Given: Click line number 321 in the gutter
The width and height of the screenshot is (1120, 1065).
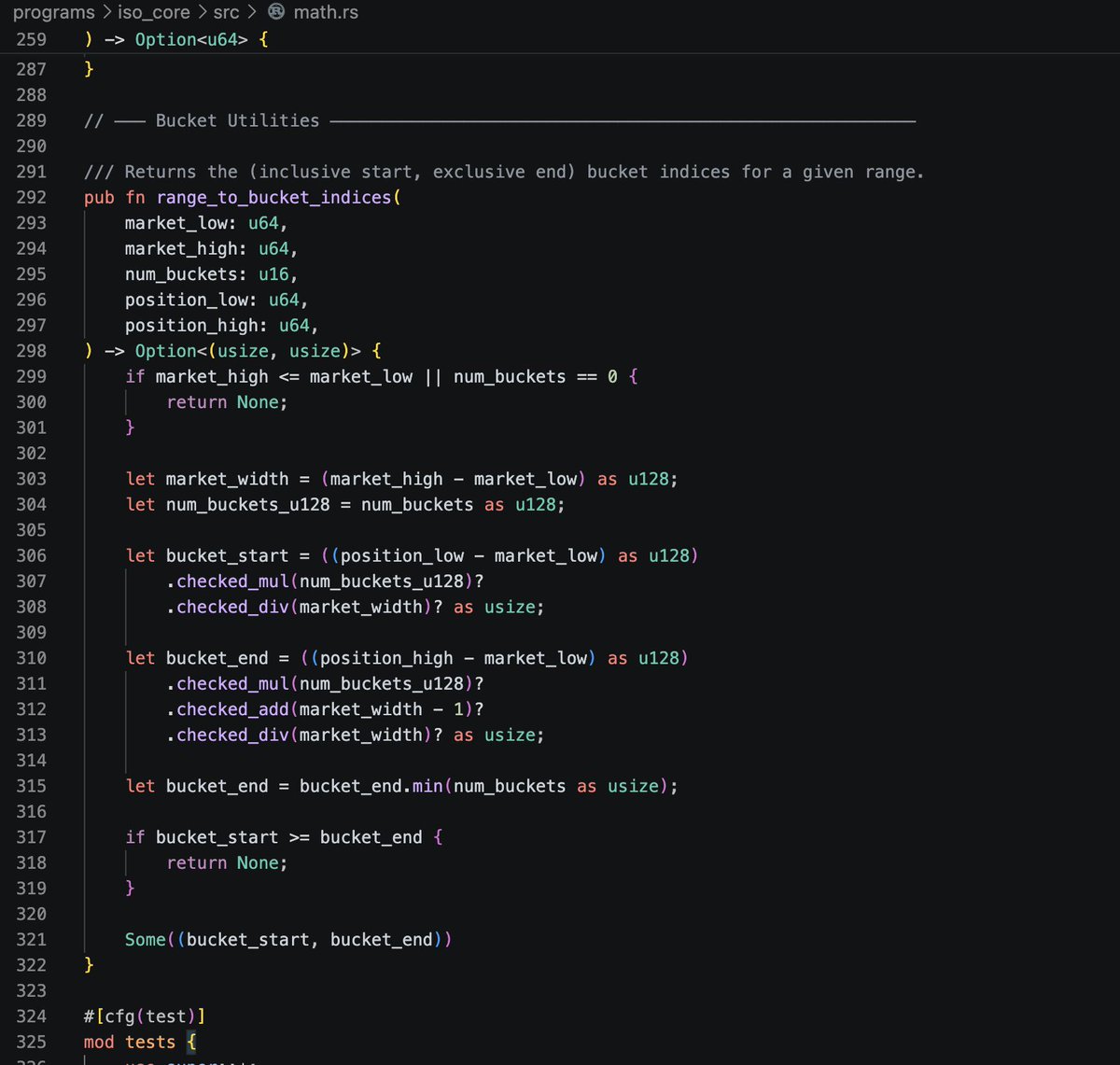Looking at the screenshot, I should 31,940.
